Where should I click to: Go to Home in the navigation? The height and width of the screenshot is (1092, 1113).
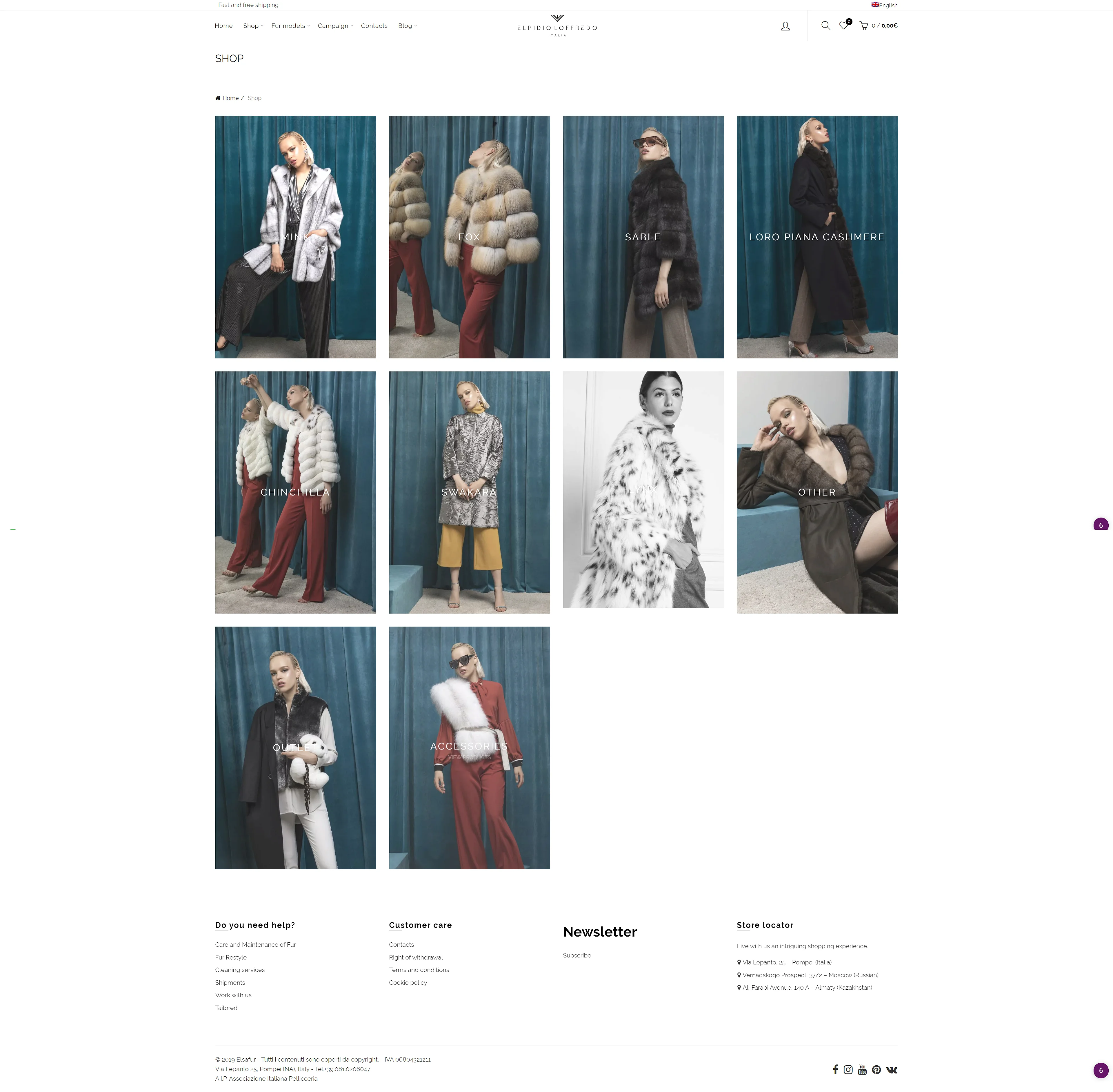coord(224,26)
